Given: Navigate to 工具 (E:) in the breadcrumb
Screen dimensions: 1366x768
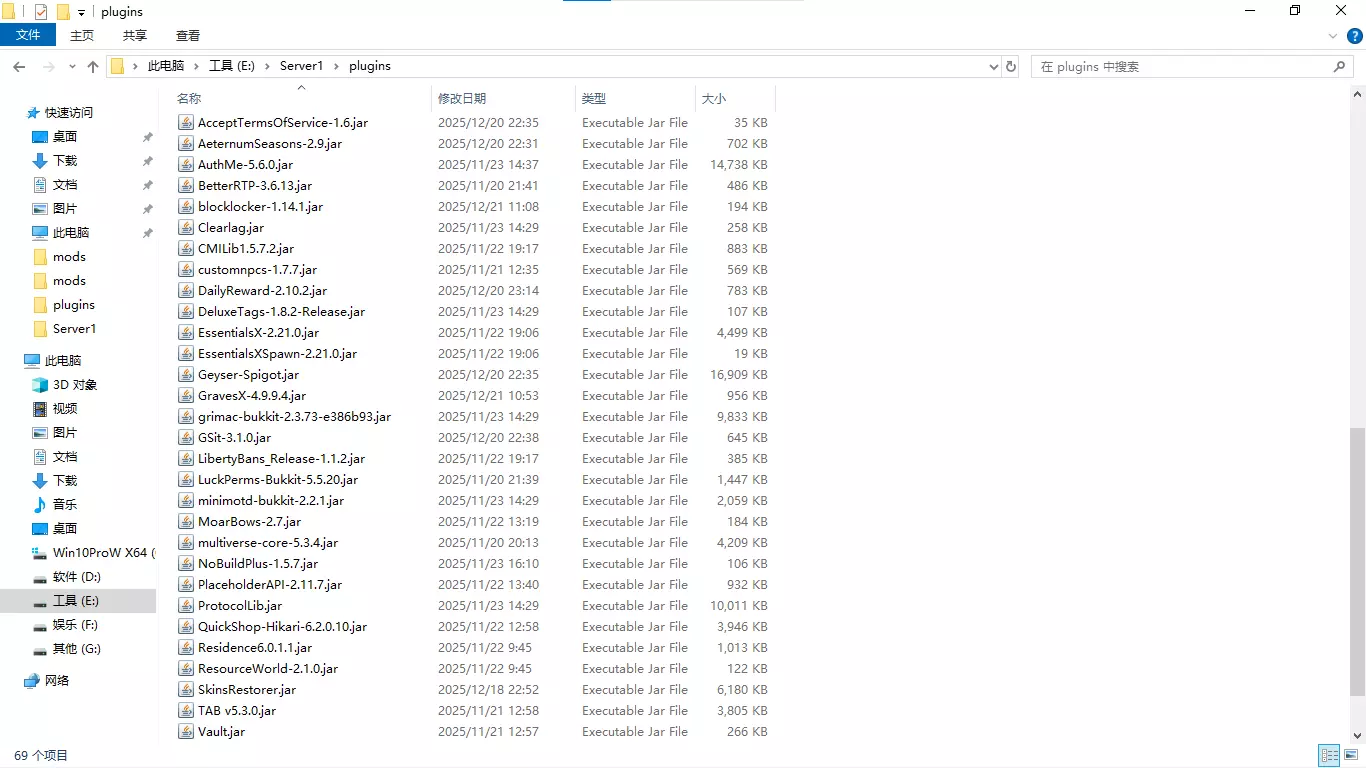Looking at the screenshot, I should pos(232,67).
